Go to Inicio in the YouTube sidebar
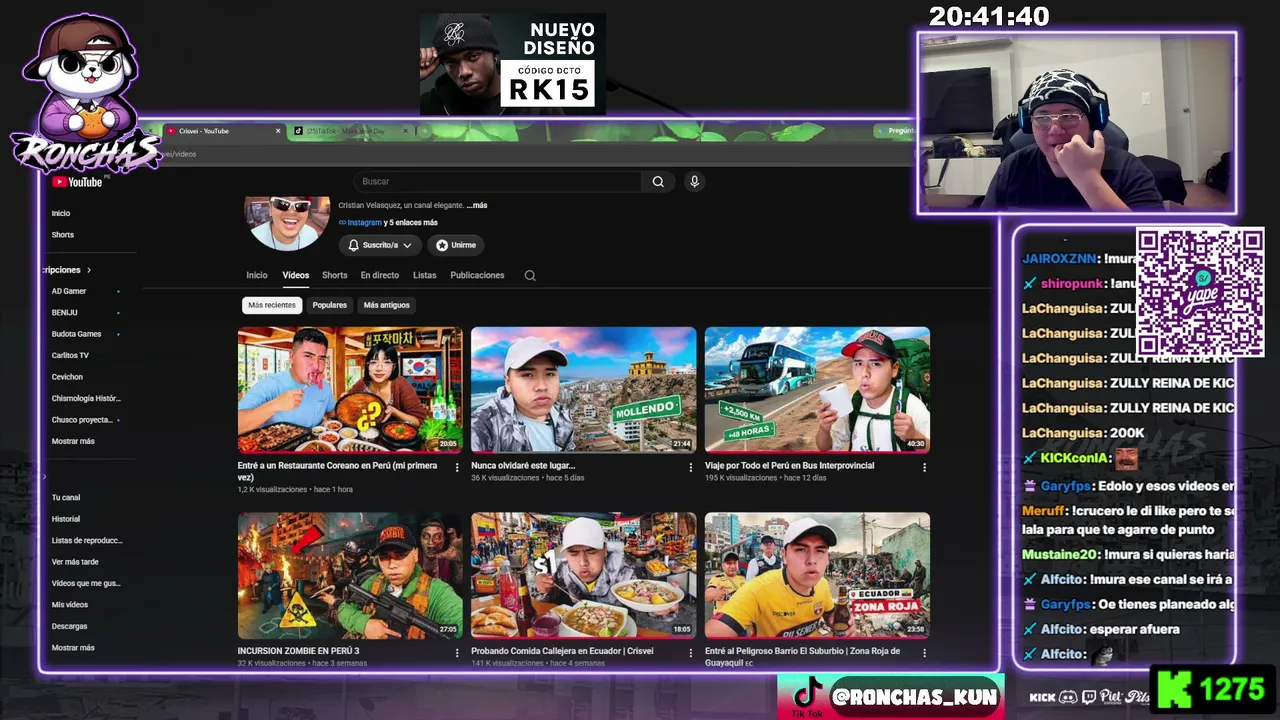 tap(61, 213)
